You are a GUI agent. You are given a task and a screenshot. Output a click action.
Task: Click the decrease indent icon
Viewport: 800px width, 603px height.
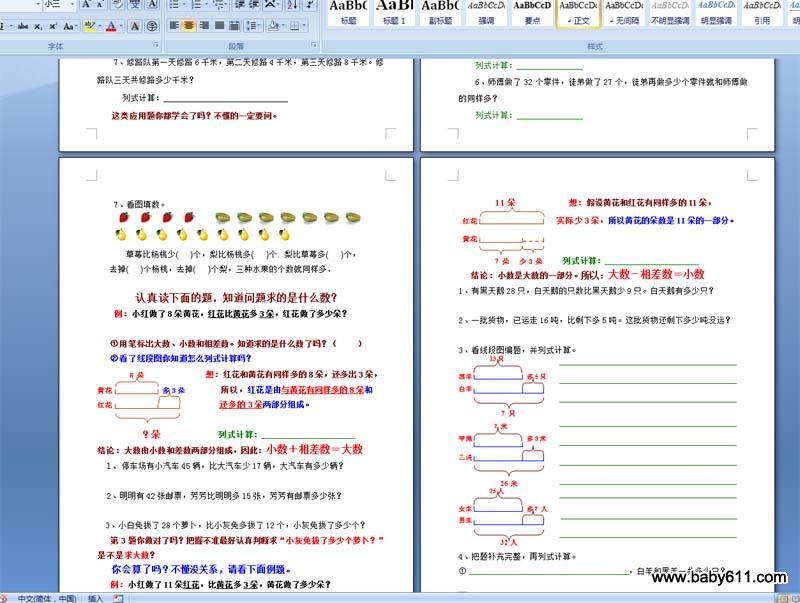(x=239, y=5)
